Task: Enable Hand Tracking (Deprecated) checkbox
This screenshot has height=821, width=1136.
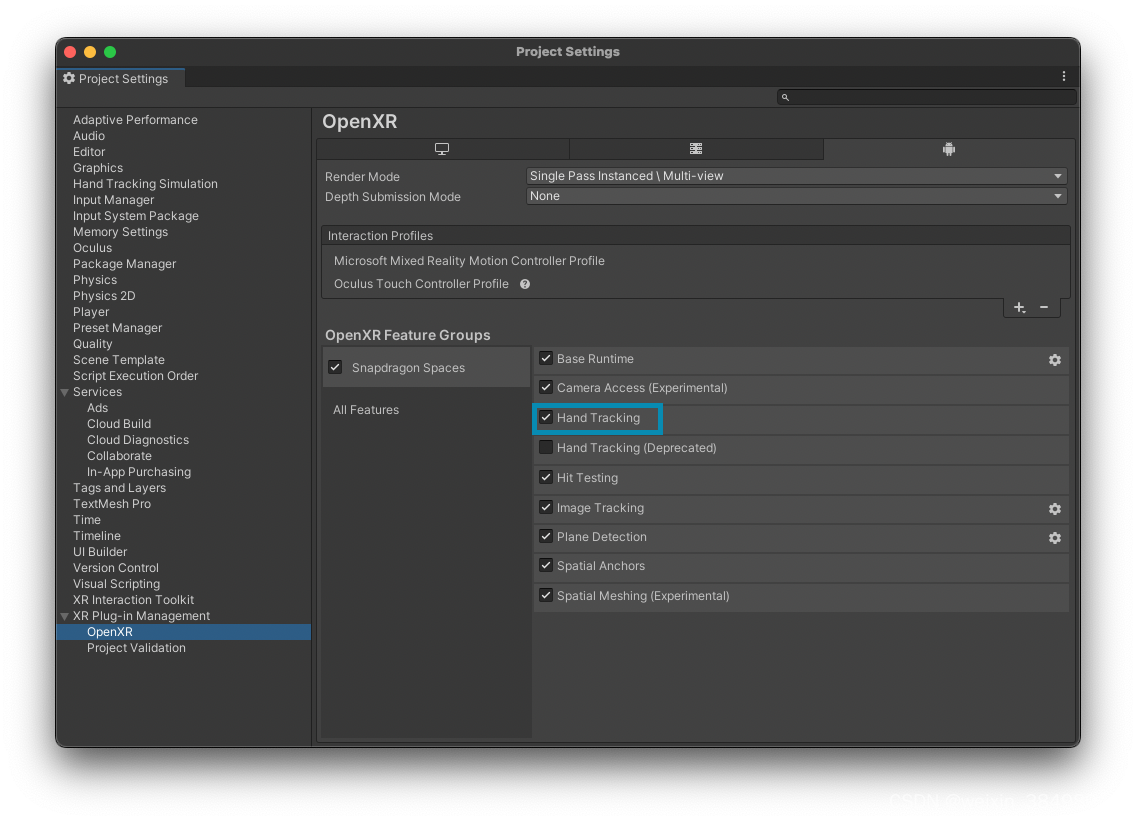Action: coord(546,448)
